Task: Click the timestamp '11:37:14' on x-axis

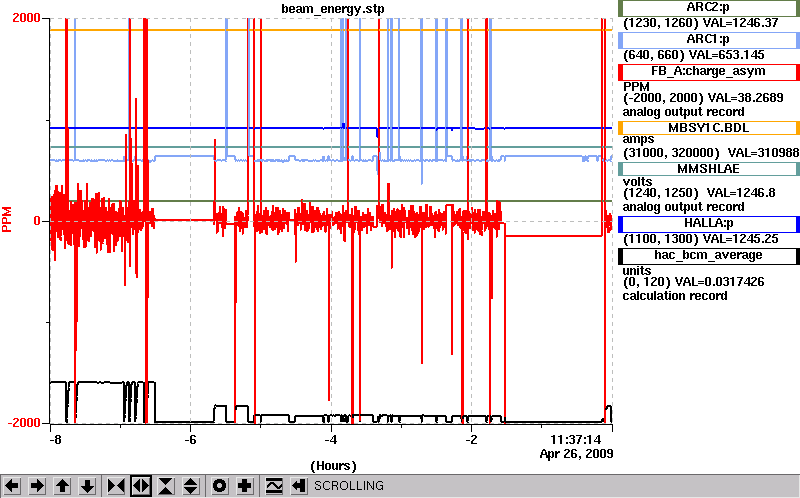Action: [x=576, y=439]
